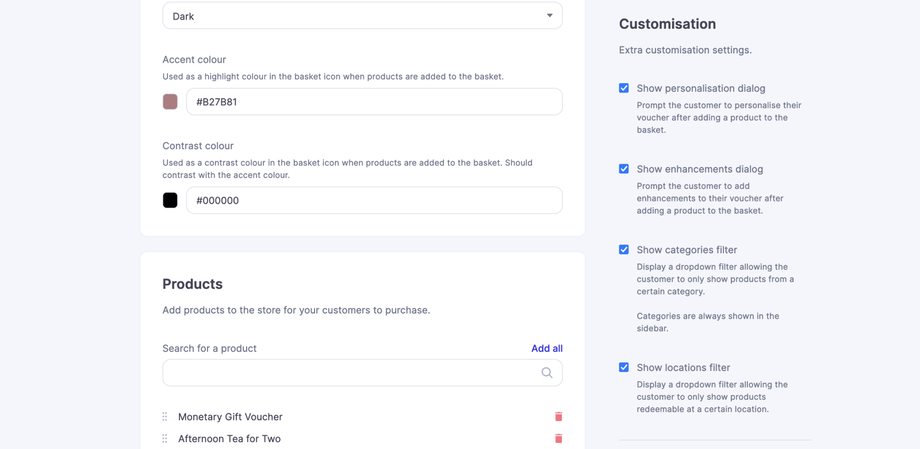Click the dropdown arrow beside Dark
This screenshot has width=920, height=449.
(549, 16)
